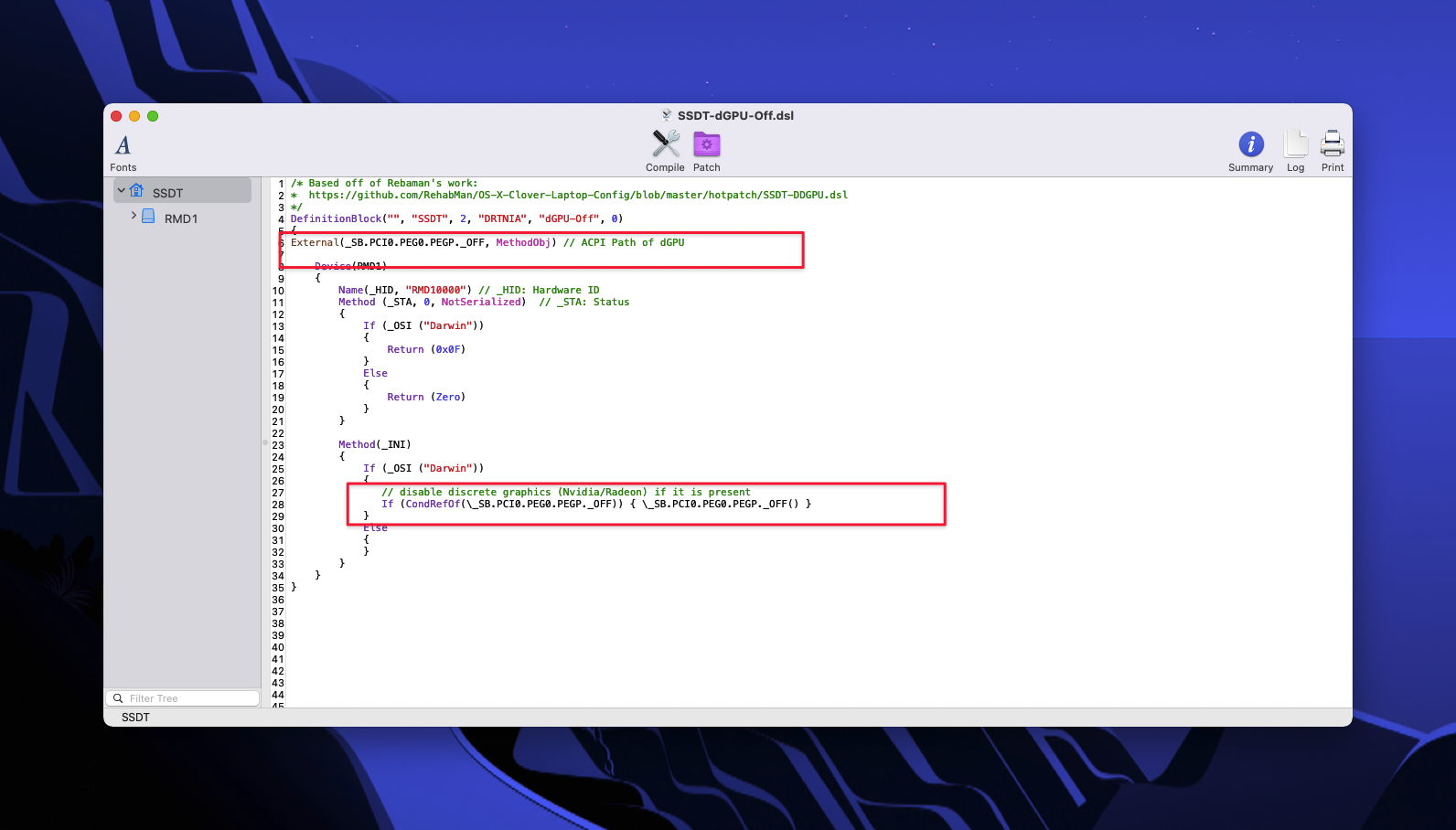Select the SSDT root label in sidebar
1456x830 pixels.
(x=167, y=193)
